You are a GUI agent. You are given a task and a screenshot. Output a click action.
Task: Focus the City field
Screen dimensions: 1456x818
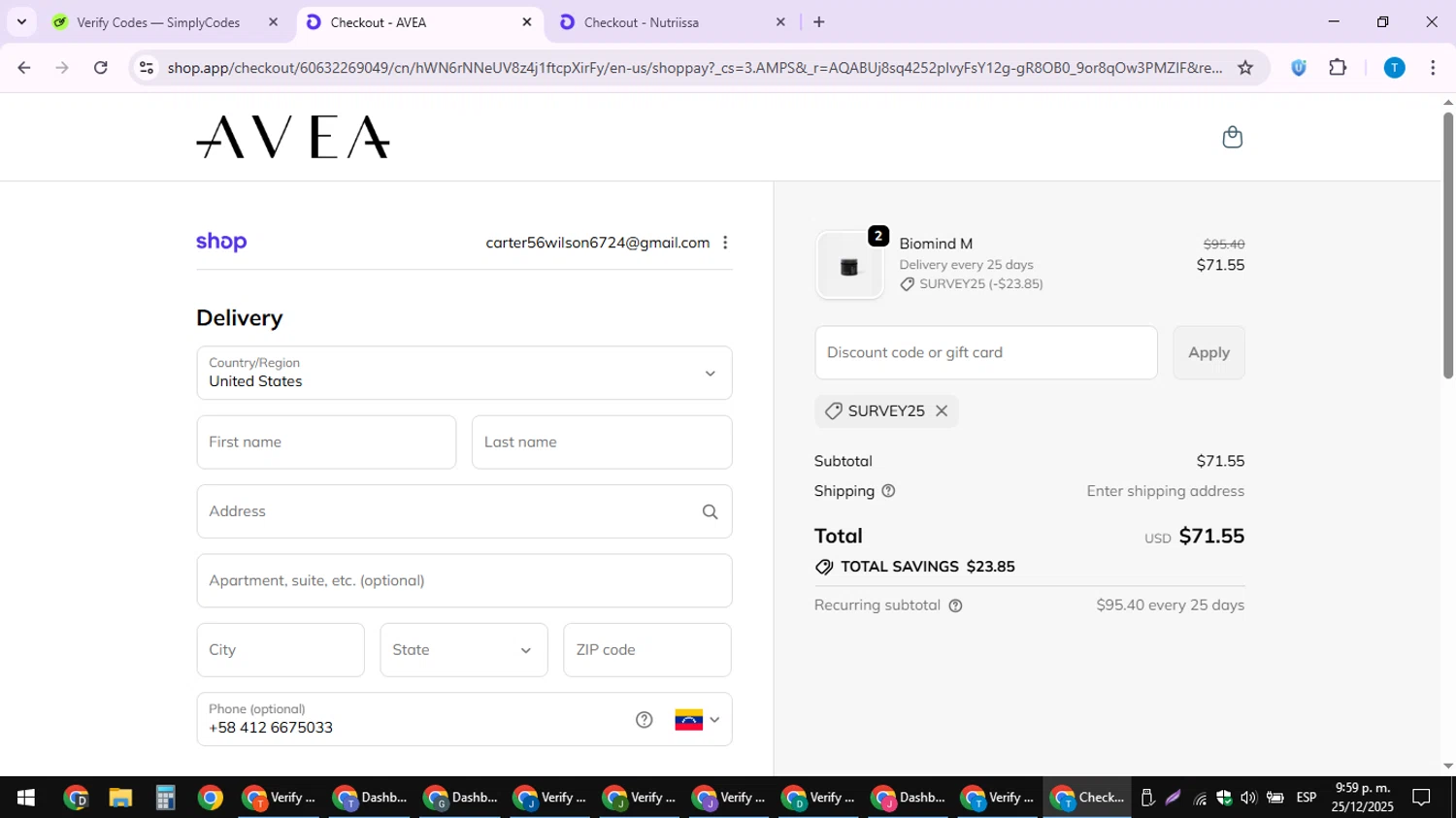click(281, 650)
